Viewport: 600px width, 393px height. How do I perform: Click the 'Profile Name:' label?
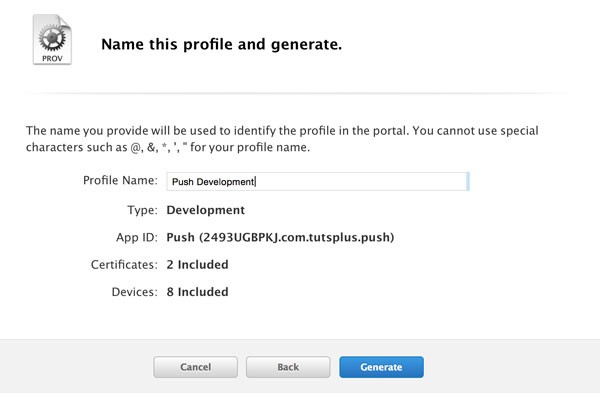pos(120,180)
